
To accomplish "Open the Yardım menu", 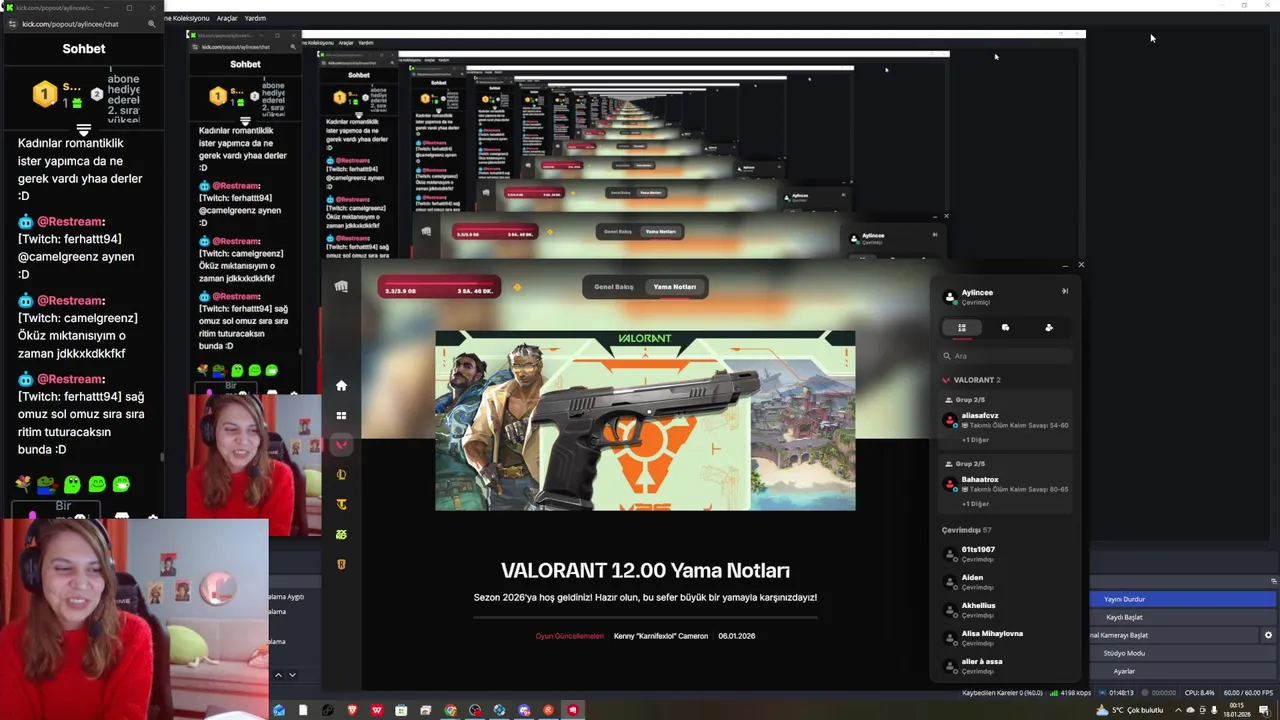I will point(255,18).
